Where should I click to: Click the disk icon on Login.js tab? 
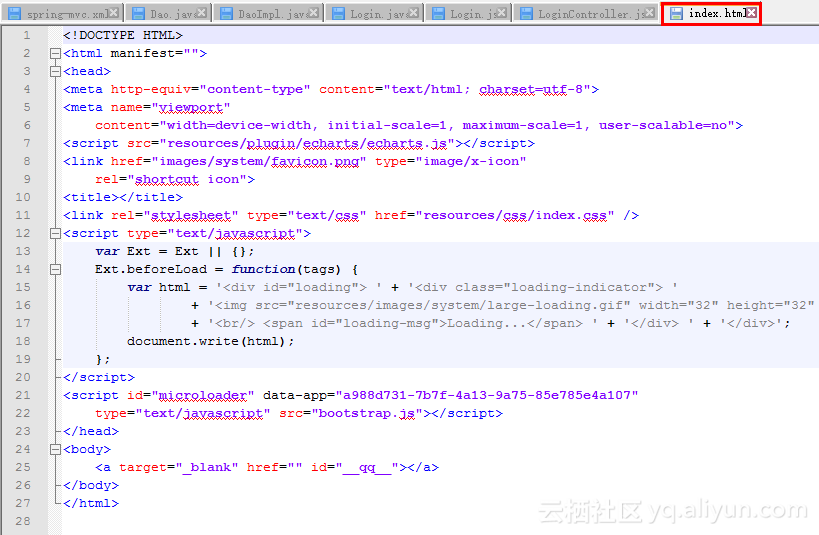pyautogui.click(x=439, y=14)
